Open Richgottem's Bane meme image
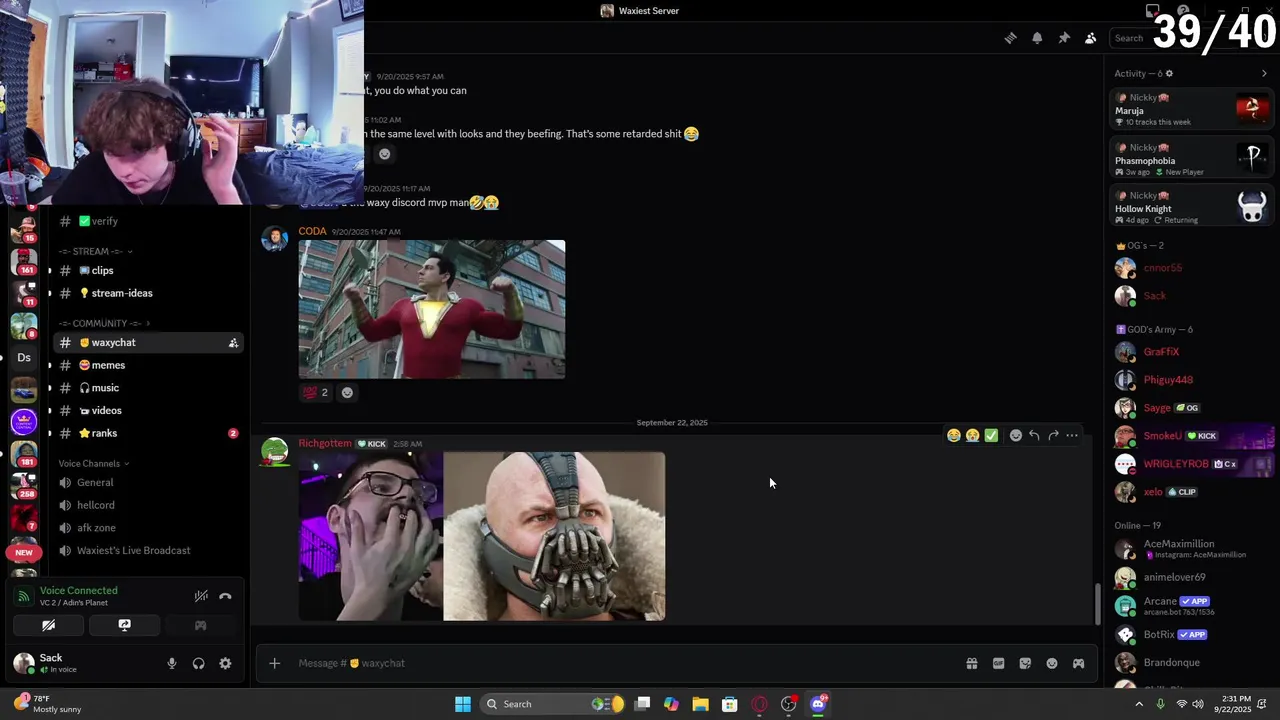The image size is (1280, 720). tap(482, 536)
